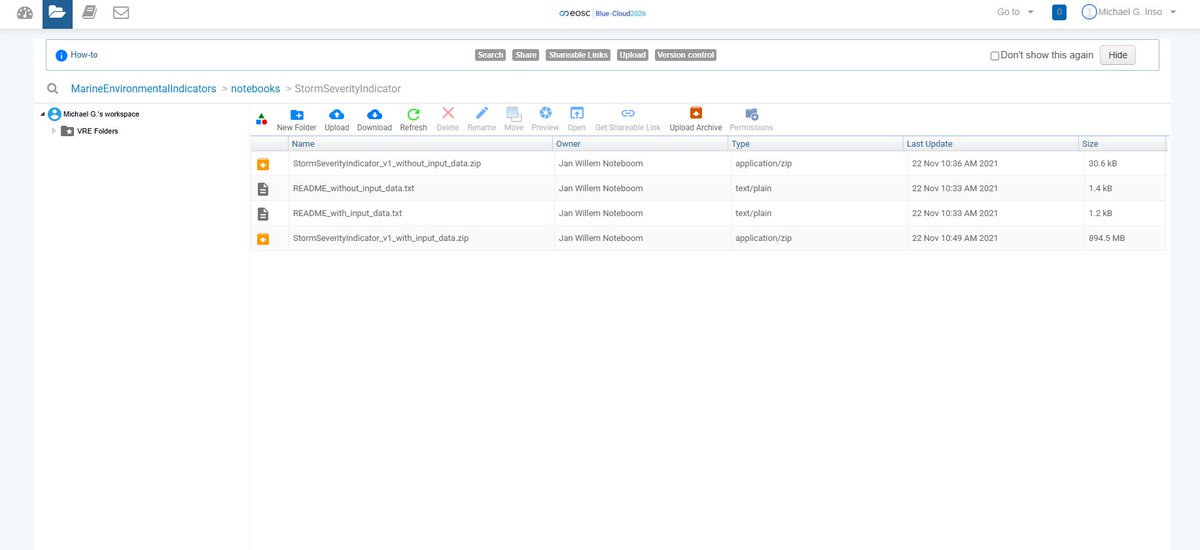
Task: Click the Download toolbar button
Action: tap(375, 119)
